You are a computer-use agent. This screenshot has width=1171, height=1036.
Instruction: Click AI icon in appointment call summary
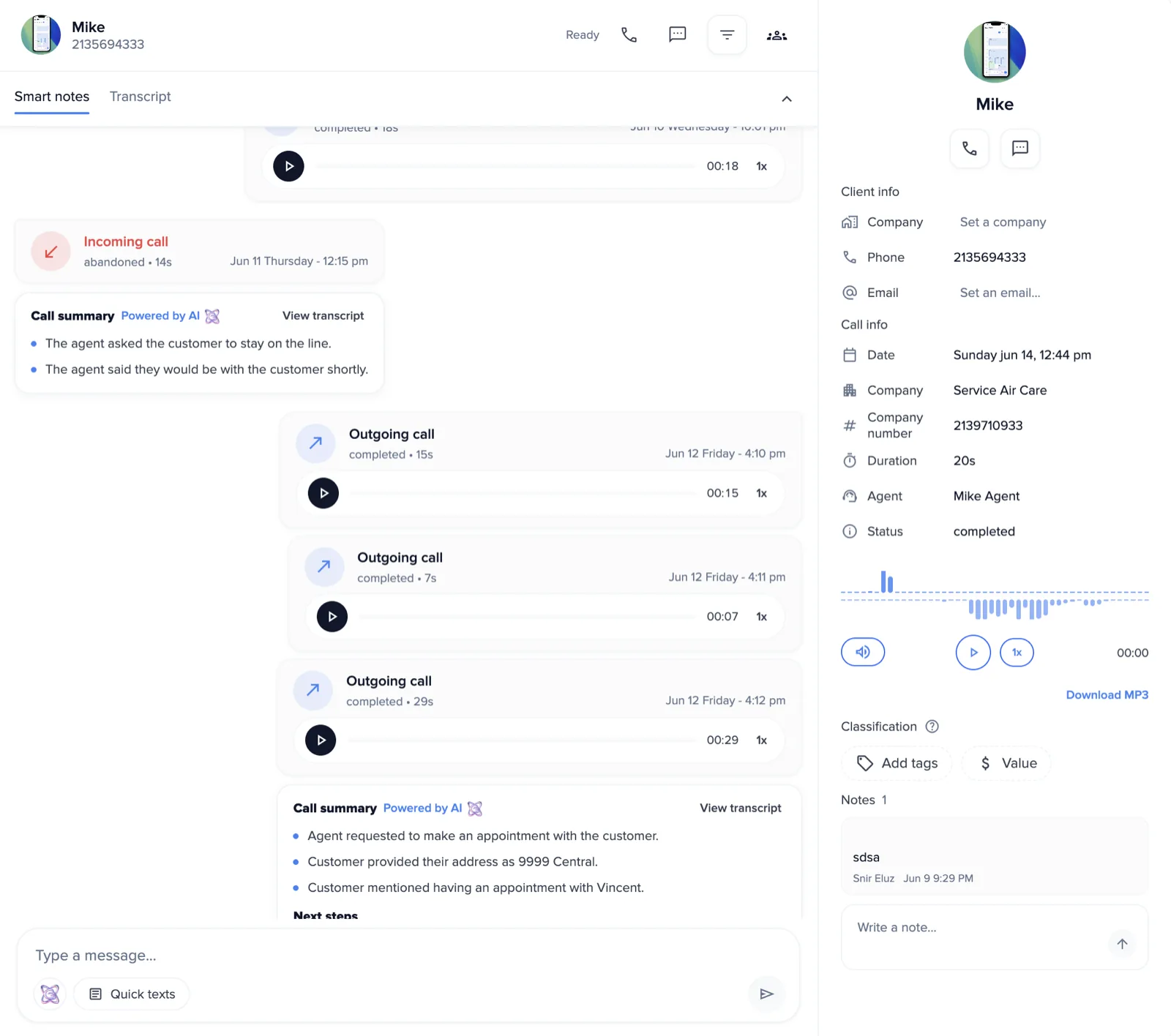tap(475, 808)
